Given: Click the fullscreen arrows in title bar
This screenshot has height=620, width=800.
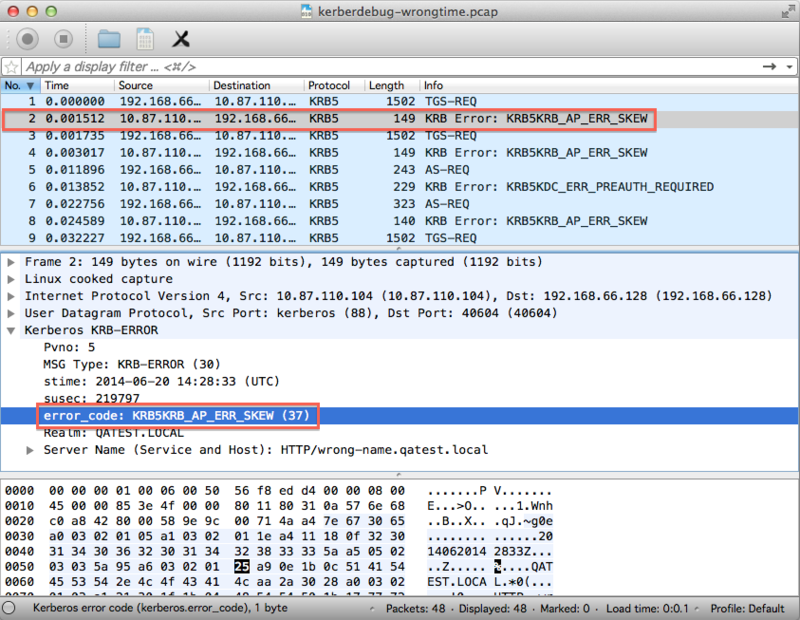Looking at the screenshot, I should [788, 12].
